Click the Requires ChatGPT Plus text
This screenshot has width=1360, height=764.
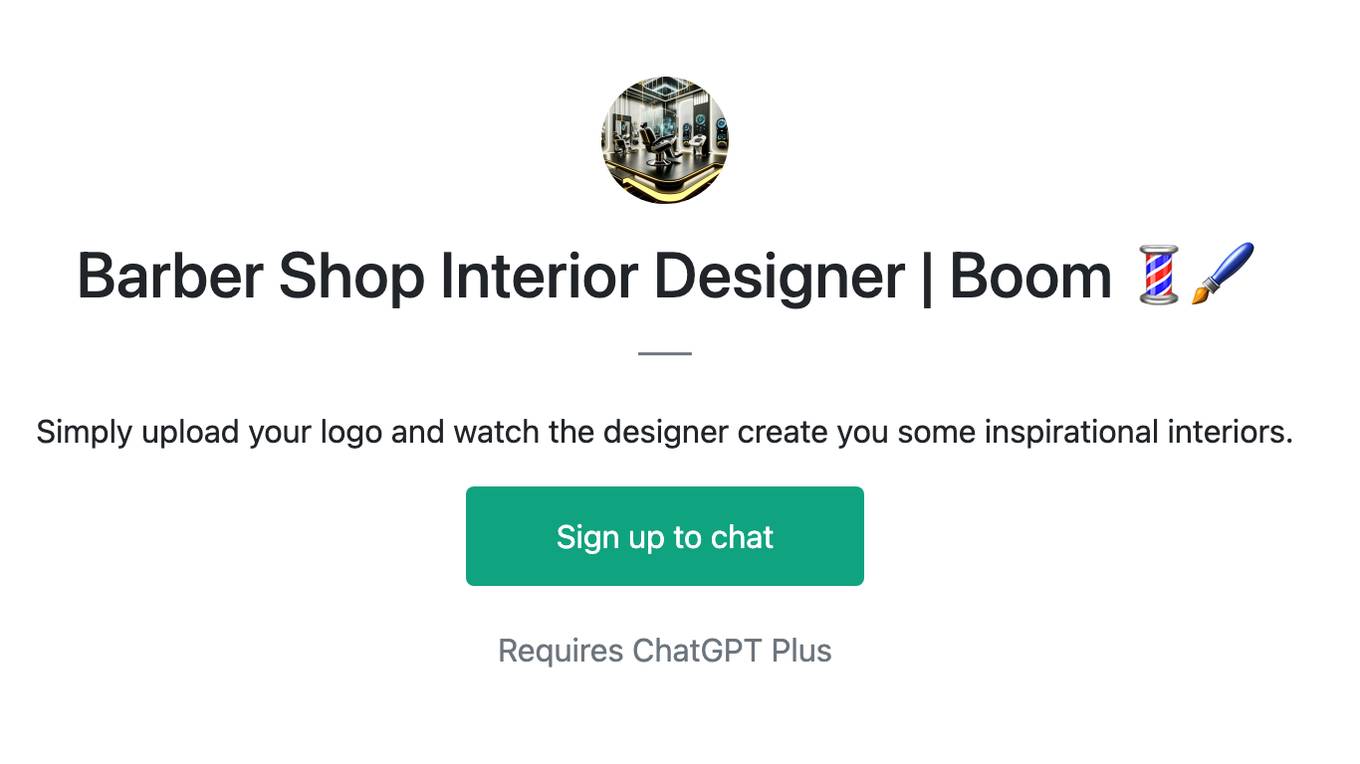point(665,651)
